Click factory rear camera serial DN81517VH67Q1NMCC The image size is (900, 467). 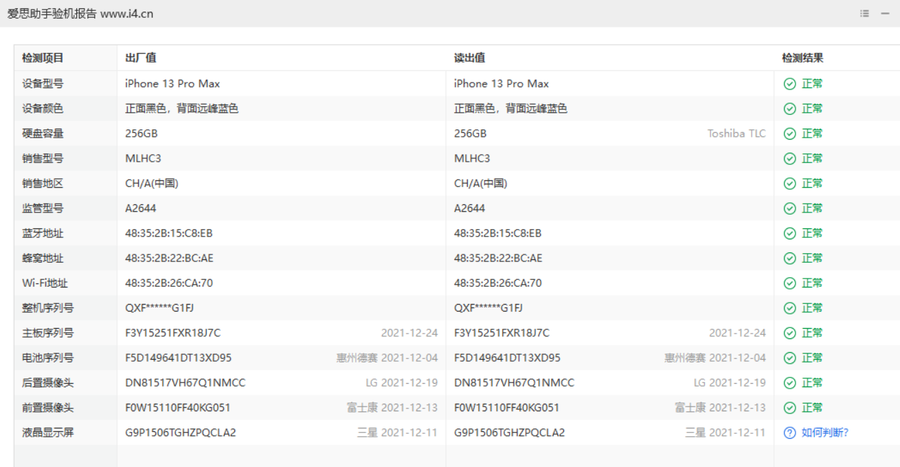tap(185, 383)
